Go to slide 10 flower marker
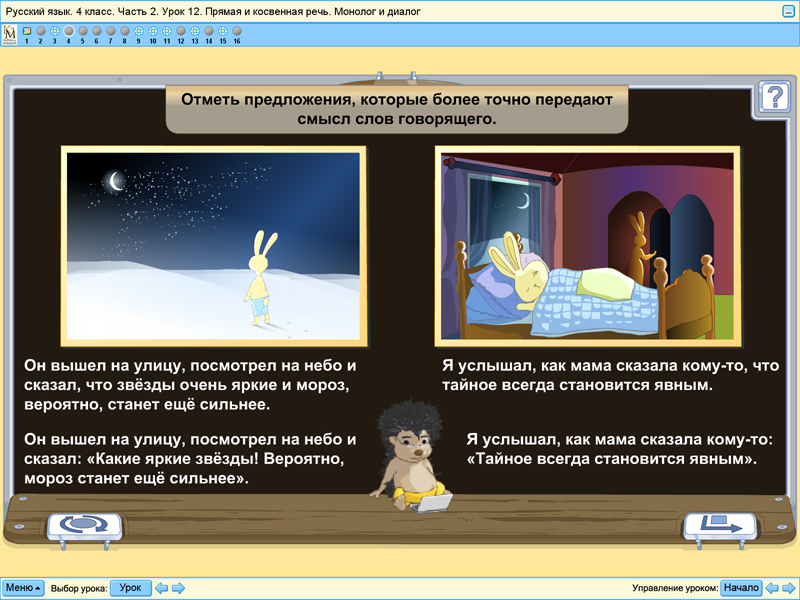Image resolution: width=800 pixels, height=600 pixels. [153, 31]
